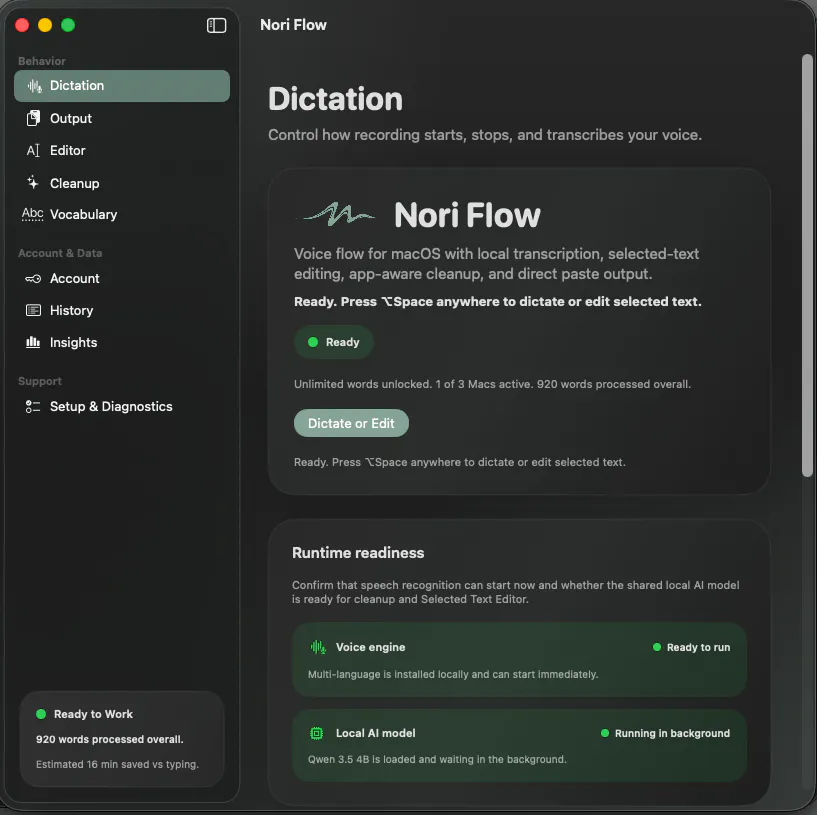Open the Account page
Viewport: 817px width, 815px height.
[122, 279]
